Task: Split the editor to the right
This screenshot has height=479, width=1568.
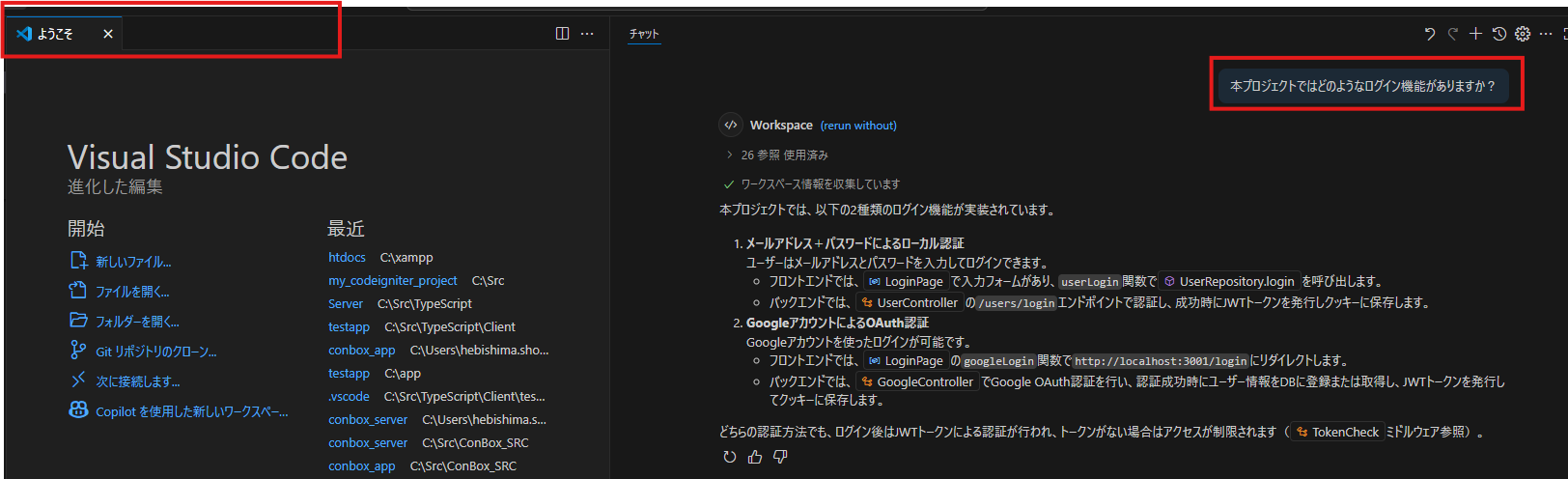Action: [562, 34]
